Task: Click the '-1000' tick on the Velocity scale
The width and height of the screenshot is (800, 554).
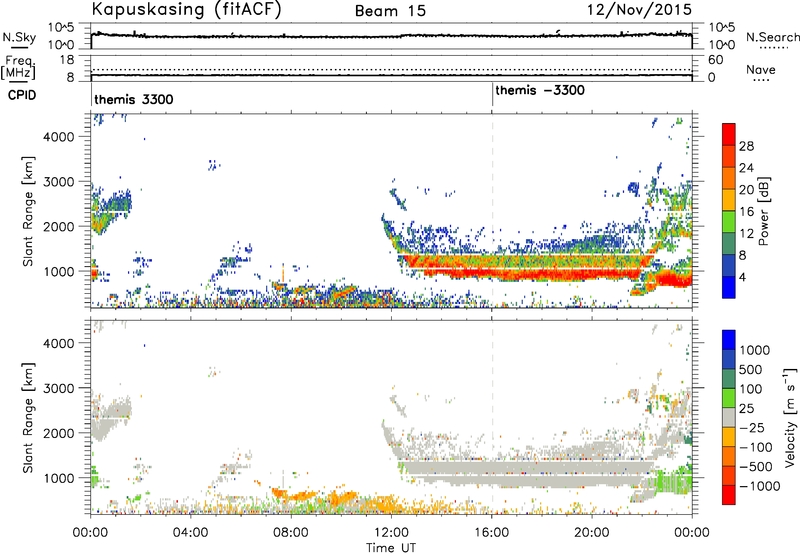Action: 759,486
